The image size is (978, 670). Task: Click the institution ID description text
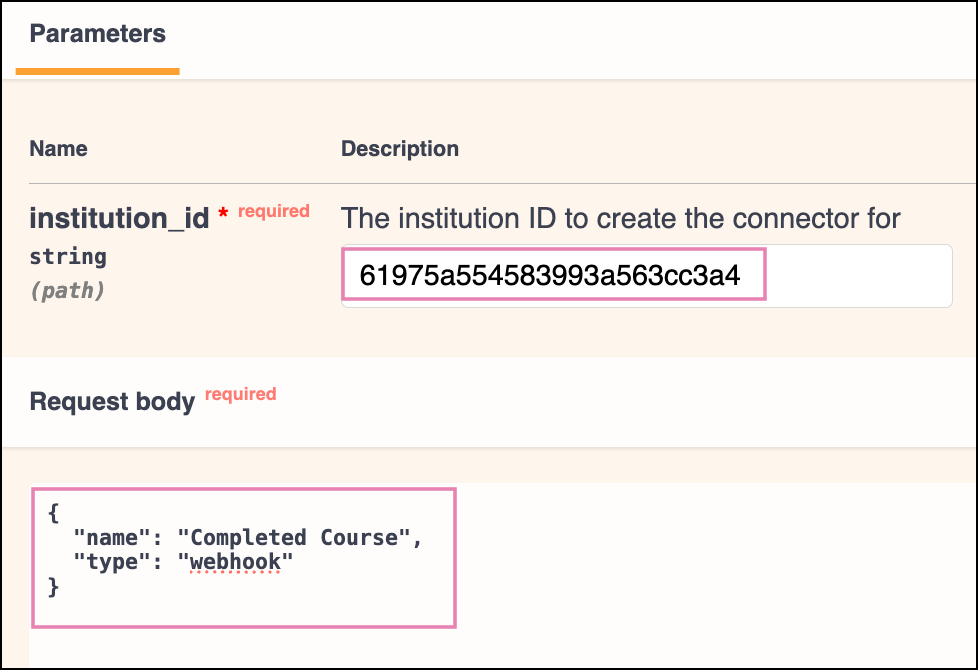(621, 218)
